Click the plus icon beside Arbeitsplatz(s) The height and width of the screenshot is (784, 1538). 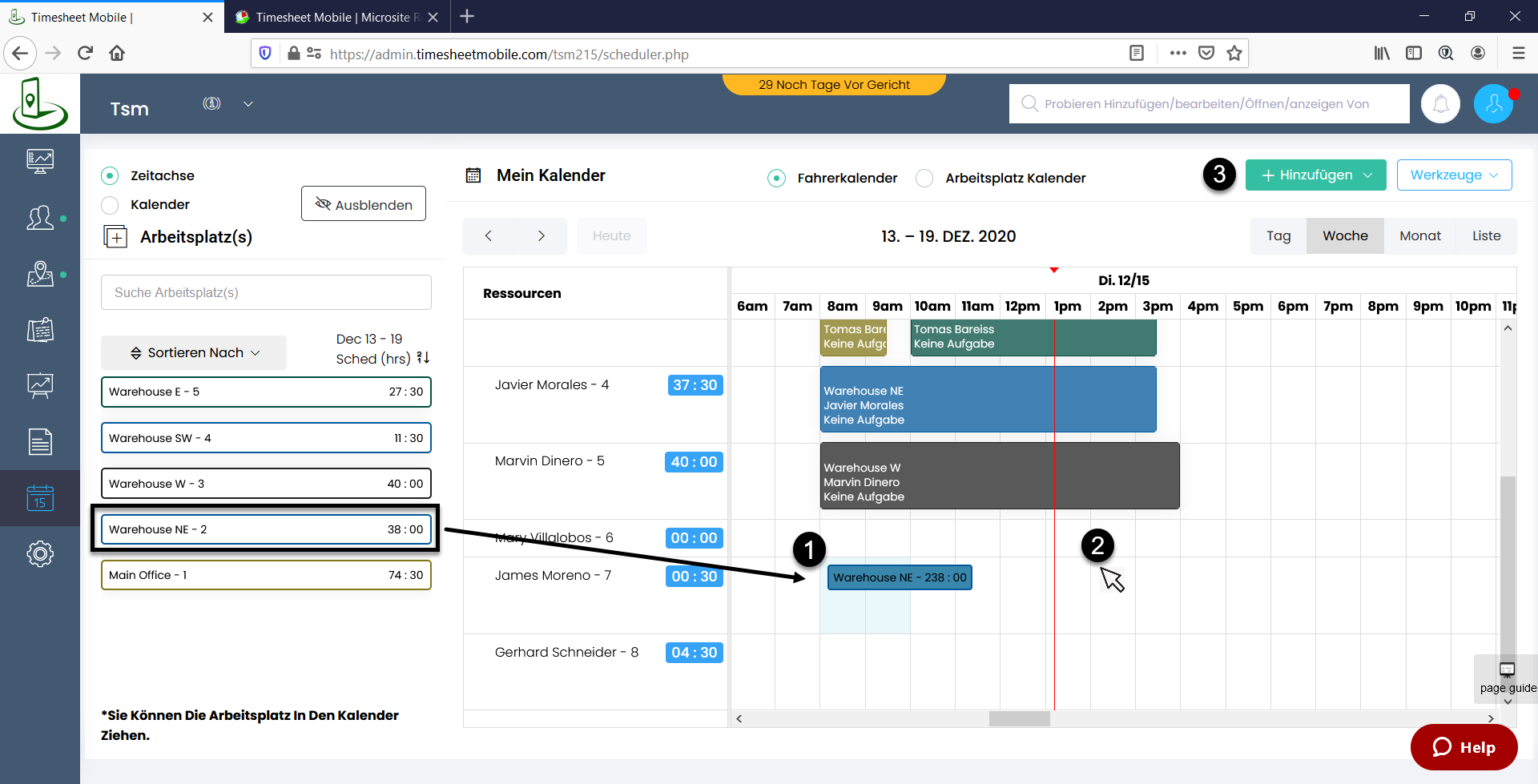click(115, 237)
